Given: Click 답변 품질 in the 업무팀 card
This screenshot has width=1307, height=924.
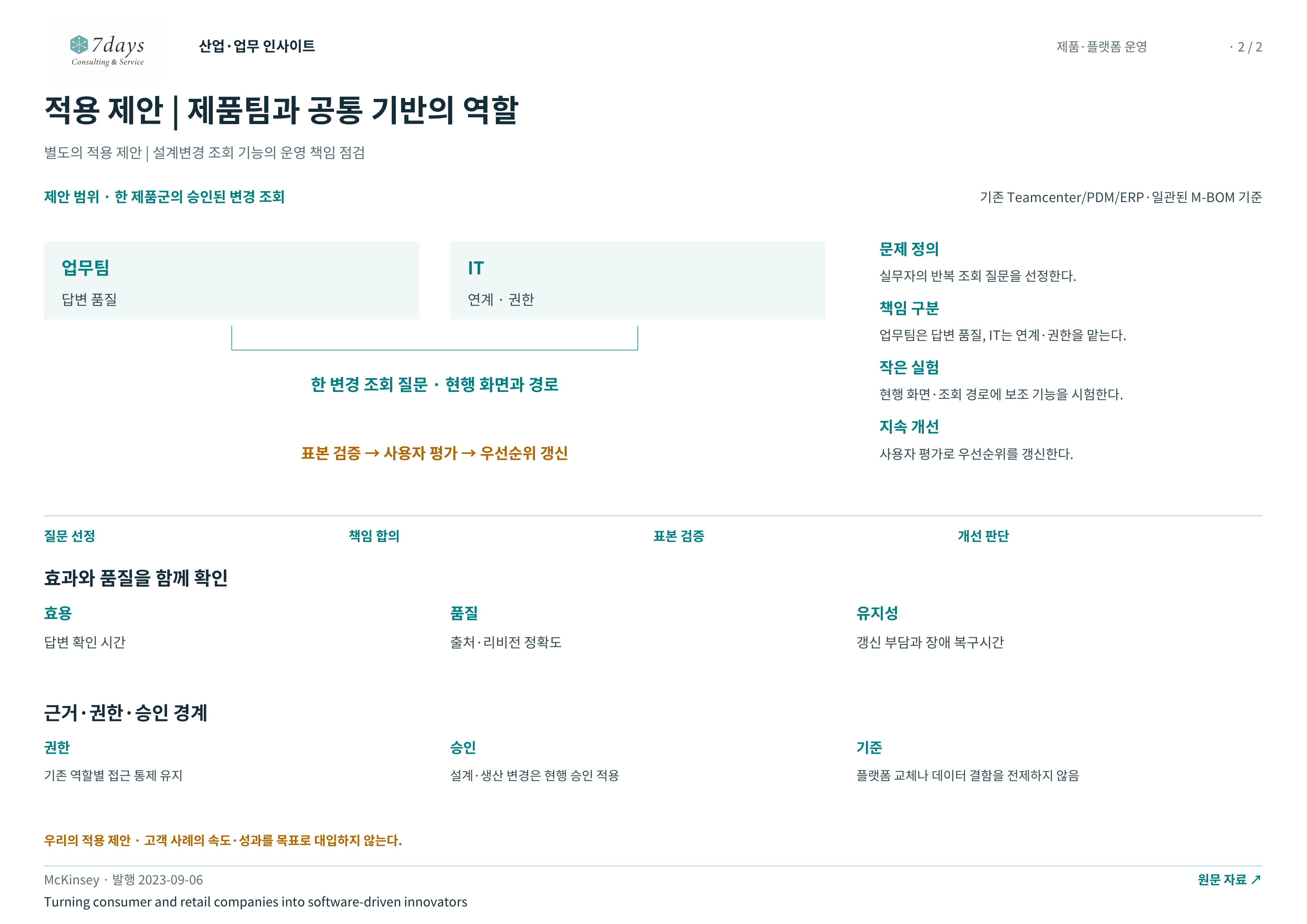Looking at the screenshot, I should pyautogui.click(x=89, y=299).
